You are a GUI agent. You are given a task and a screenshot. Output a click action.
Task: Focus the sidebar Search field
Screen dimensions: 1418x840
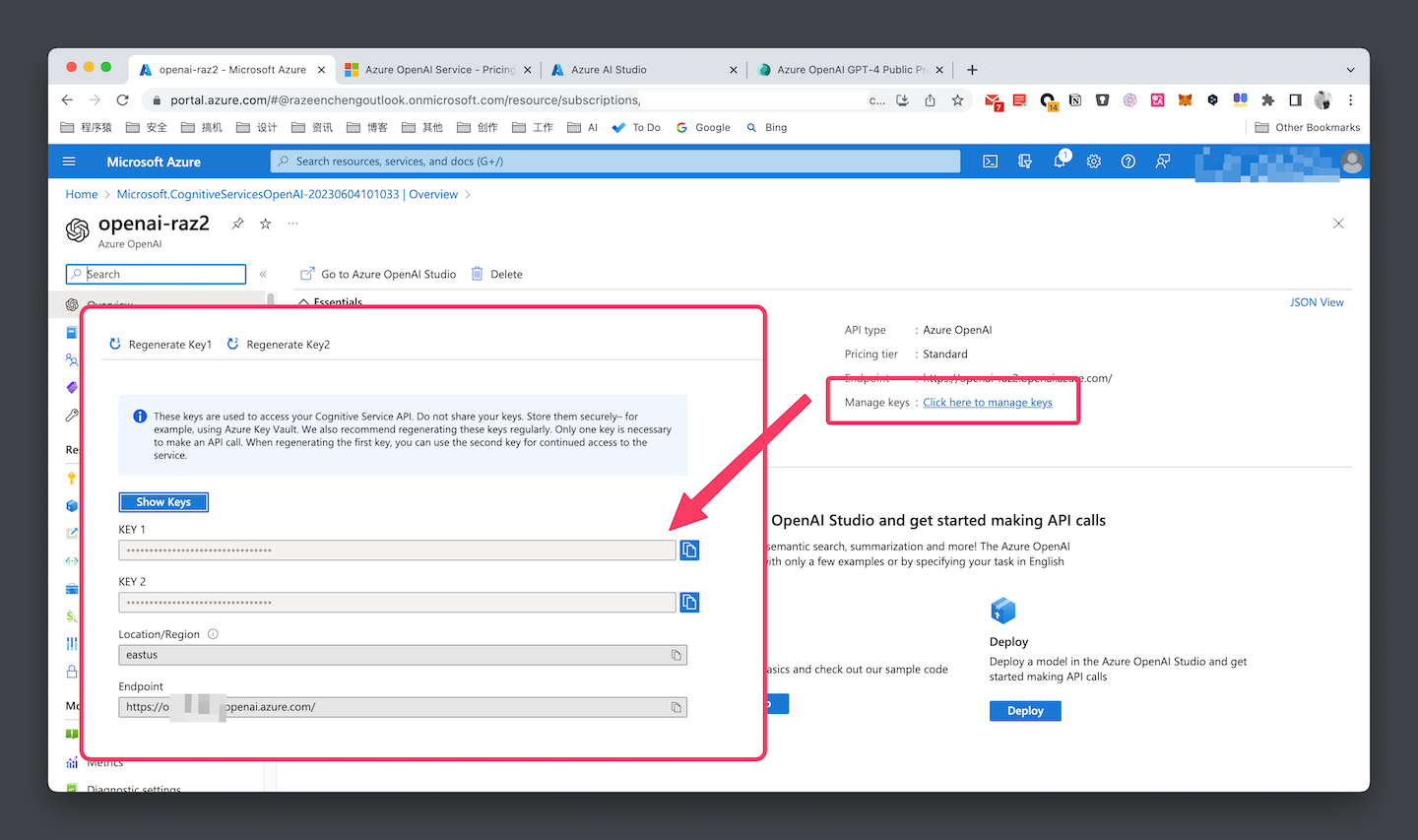click(x=156, y=274)
